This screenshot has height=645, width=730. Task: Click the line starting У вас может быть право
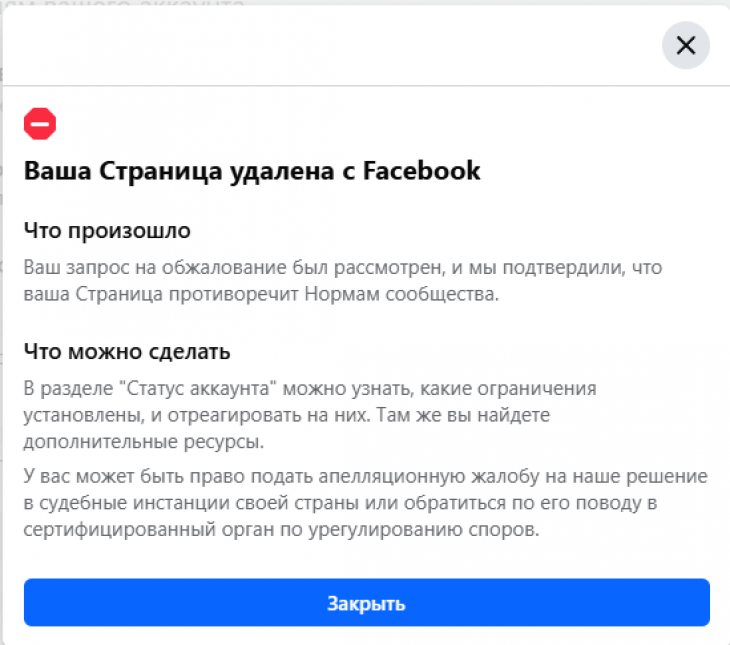365,476
